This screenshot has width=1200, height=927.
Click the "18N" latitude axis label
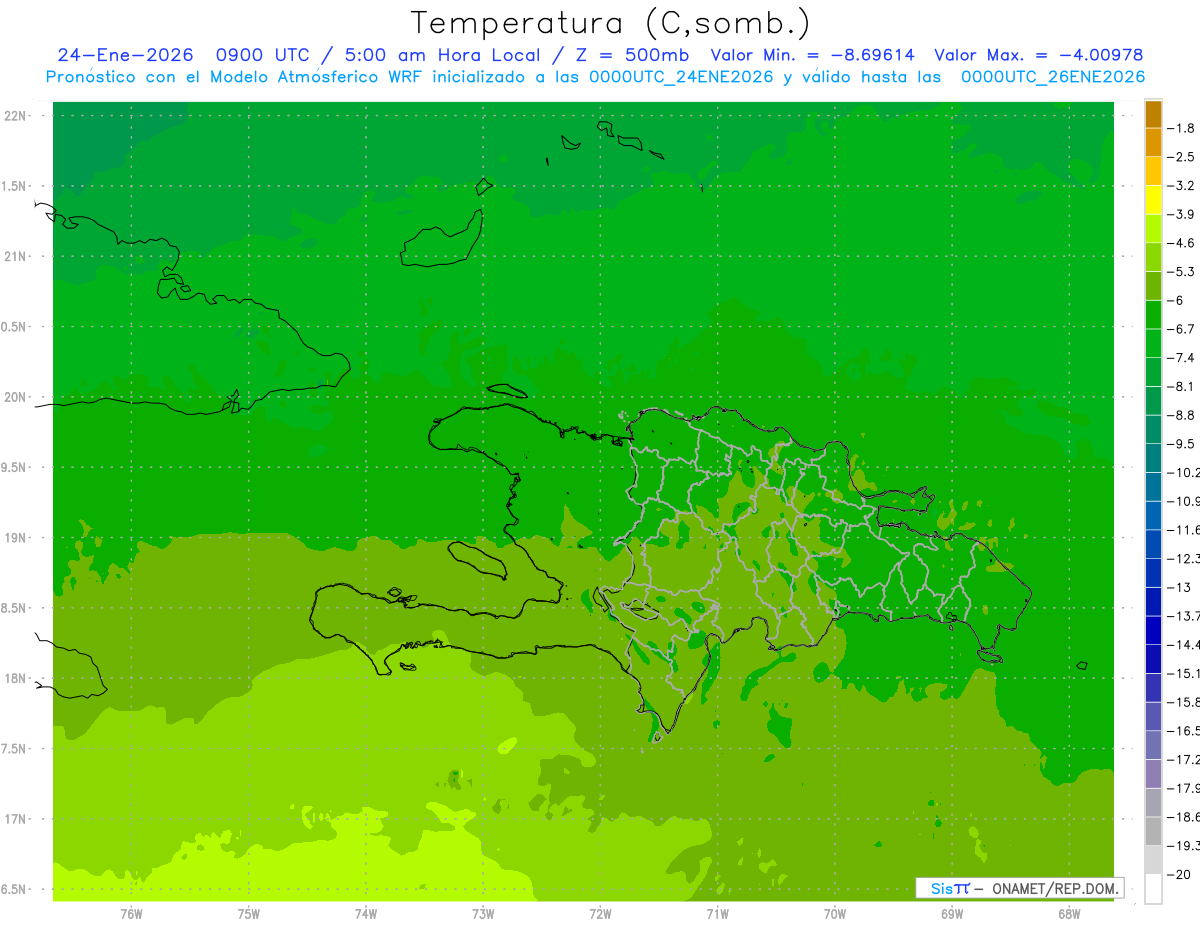(16, 678)
